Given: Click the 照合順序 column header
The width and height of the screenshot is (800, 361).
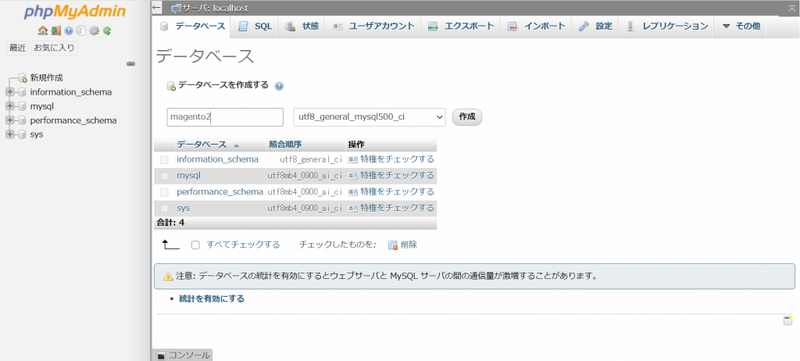Looking at the screenshot, I should [x=285, y=145].
